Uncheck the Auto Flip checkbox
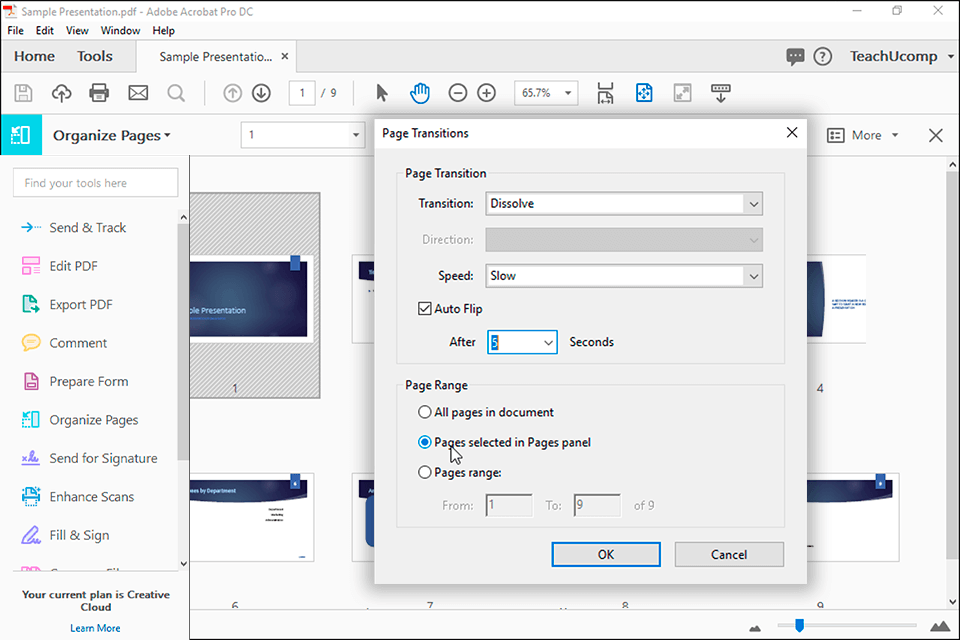Viewport: 960px width, 640px height. pos(425,309)
